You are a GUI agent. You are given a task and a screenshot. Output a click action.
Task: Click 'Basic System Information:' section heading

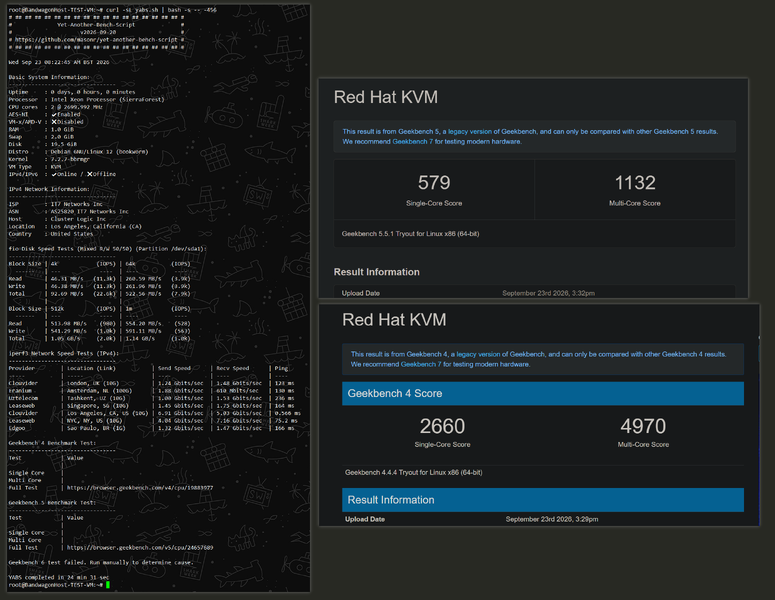coord(49,77)
